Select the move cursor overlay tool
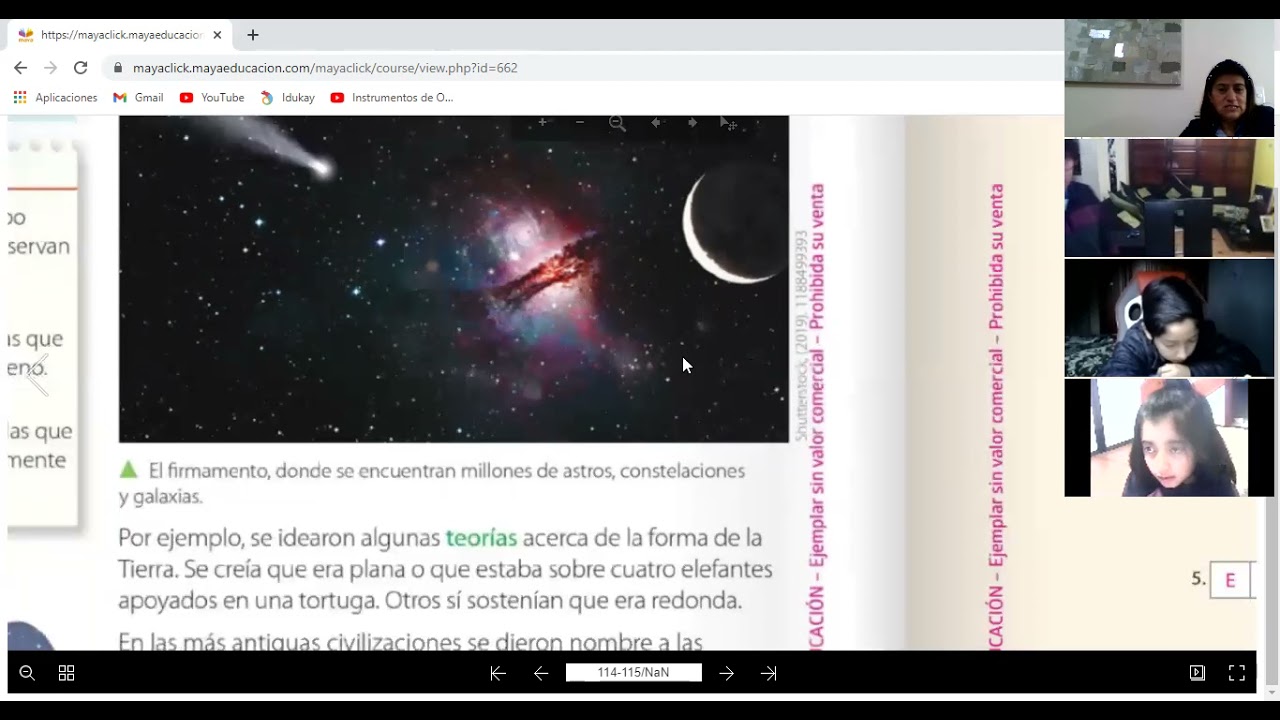The width and height of the screenshot is (1280, 720). 729,123
